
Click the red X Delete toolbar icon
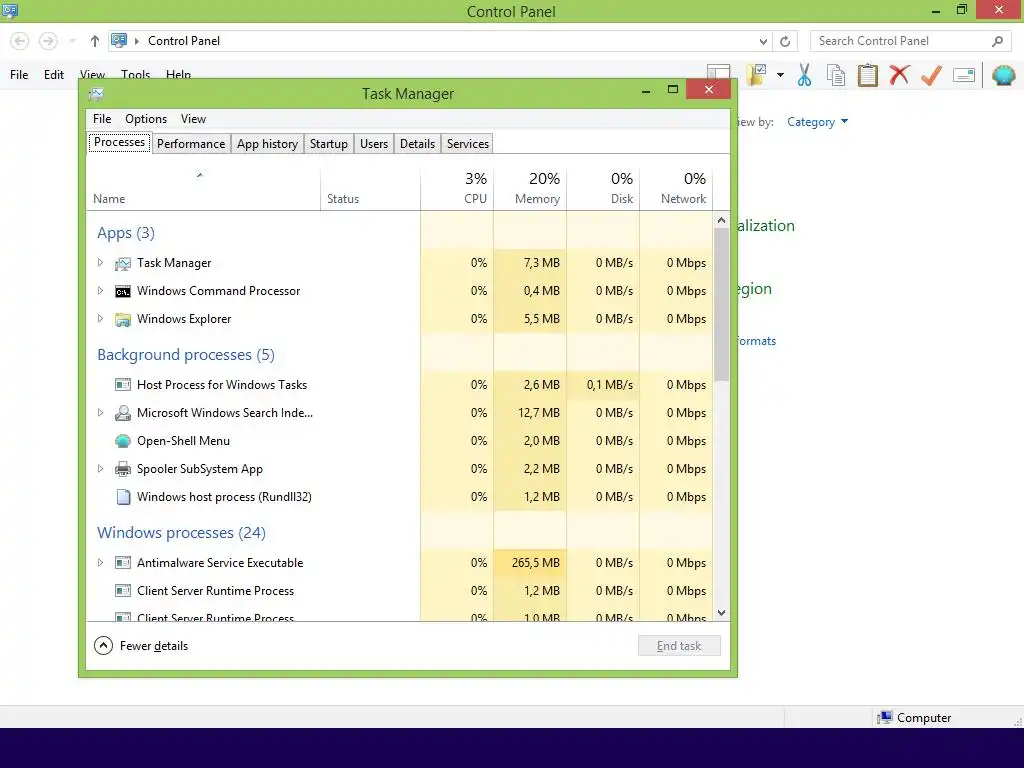(x=899, y=75)
